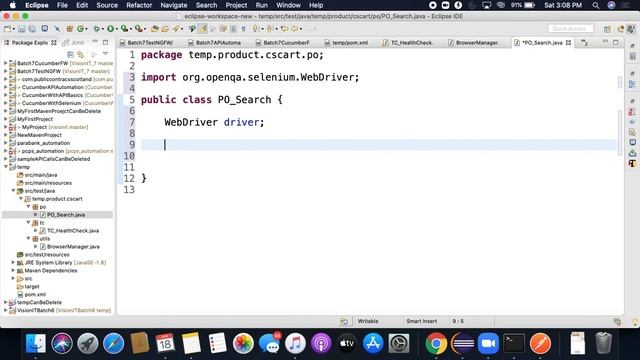
Task: Minimize the Package Explorer view
Action: coord(95,42)
